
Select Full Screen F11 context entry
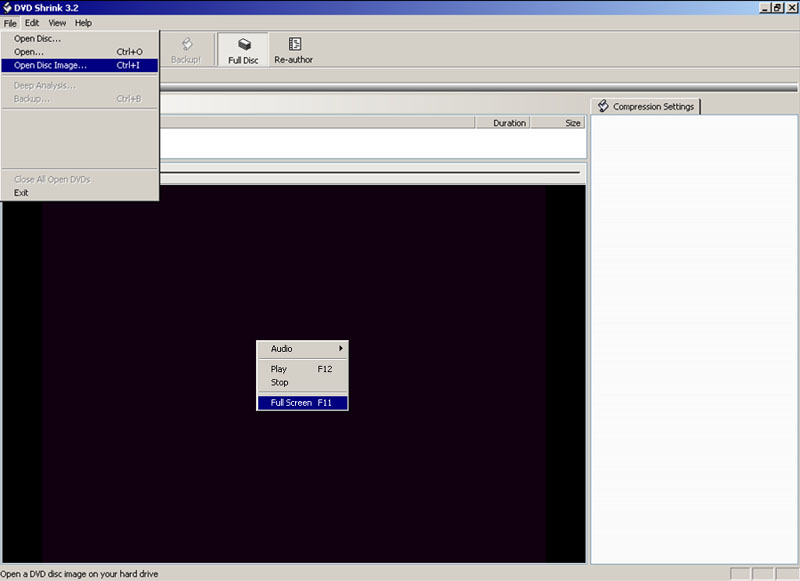coord(303,402)
